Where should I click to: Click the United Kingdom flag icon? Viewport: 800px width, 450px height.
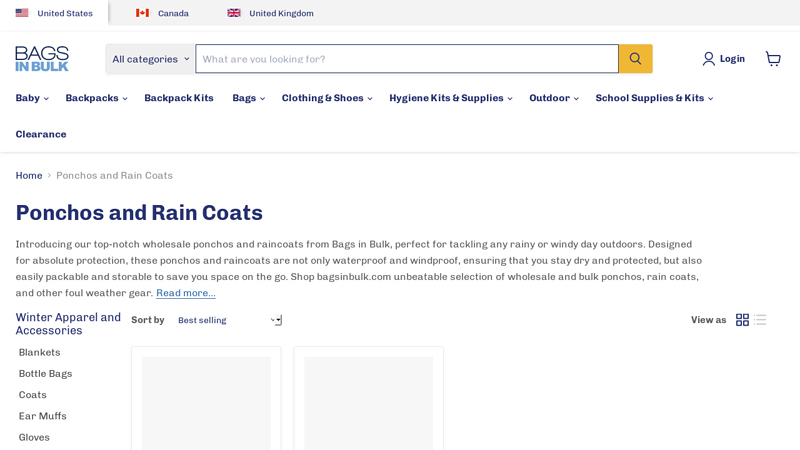[x=234, y=13]
